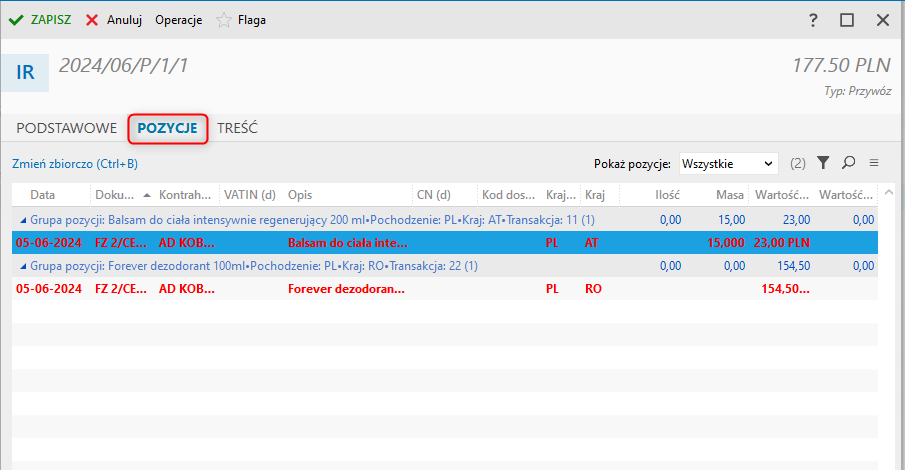Image resolution: width=905 pixels, height=470 pixels.
Task: Switch to the TREŚĆ tab
Action: click(237, 128)
